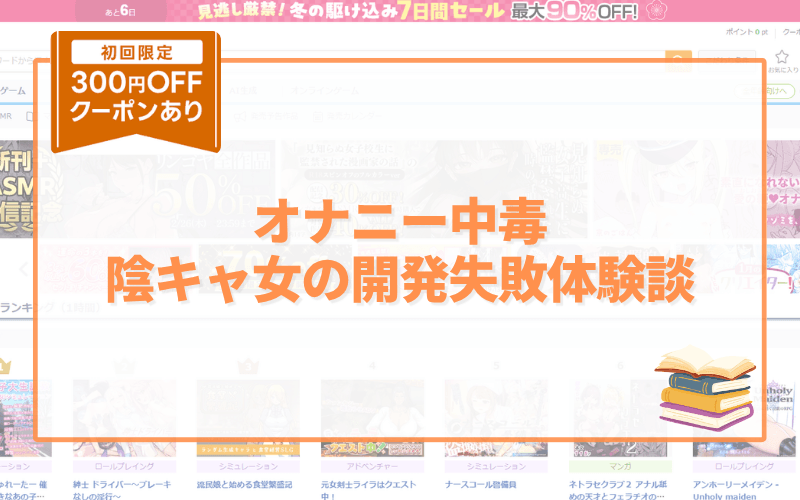Click アドベンチャー tag under 元女剣士ライラ thumbnail
This screenshot has height=500, width=800.
(372, 466)
